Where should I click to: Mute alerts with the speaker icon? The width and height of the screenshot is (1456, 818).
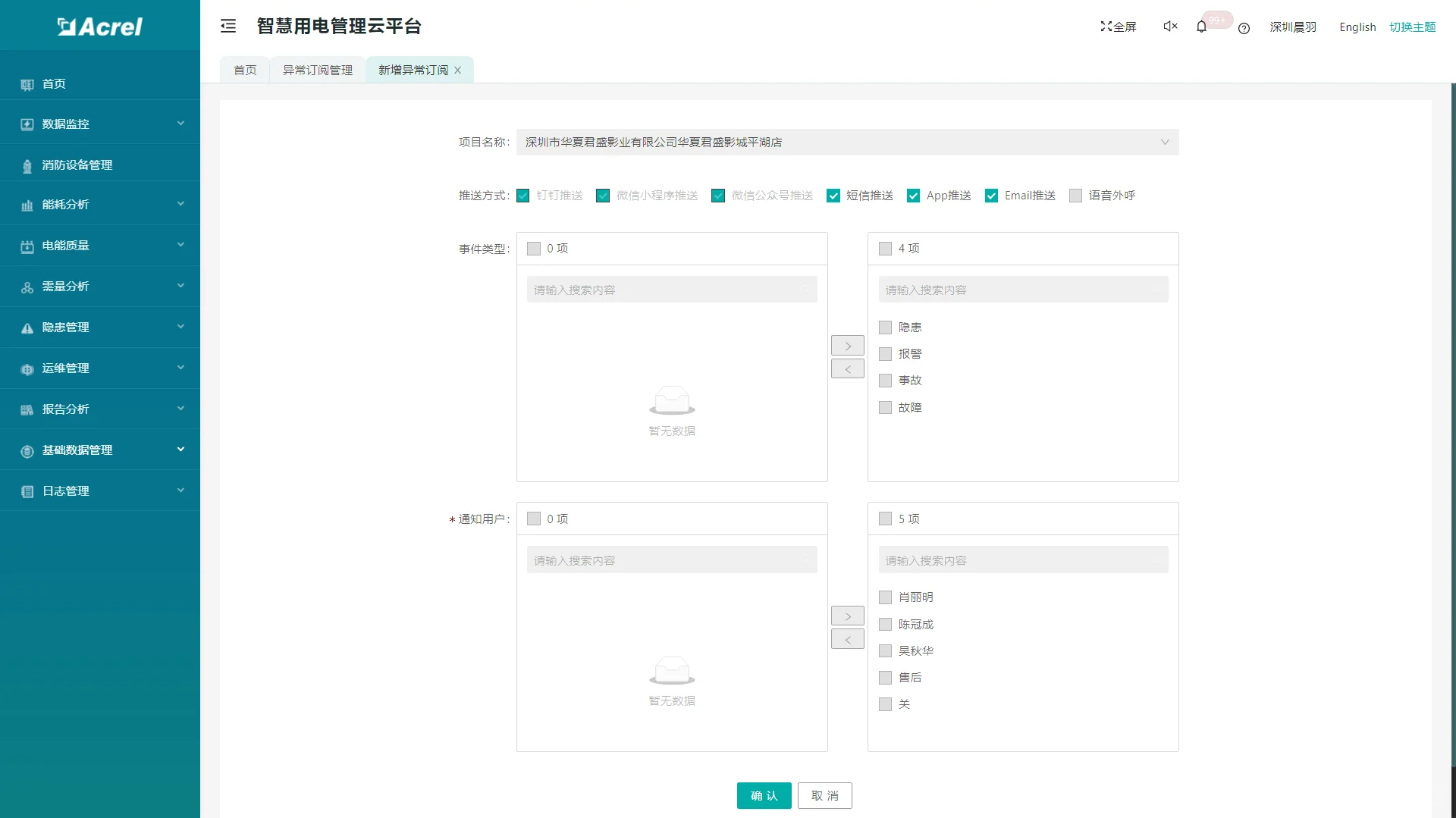coord(1169,26)
